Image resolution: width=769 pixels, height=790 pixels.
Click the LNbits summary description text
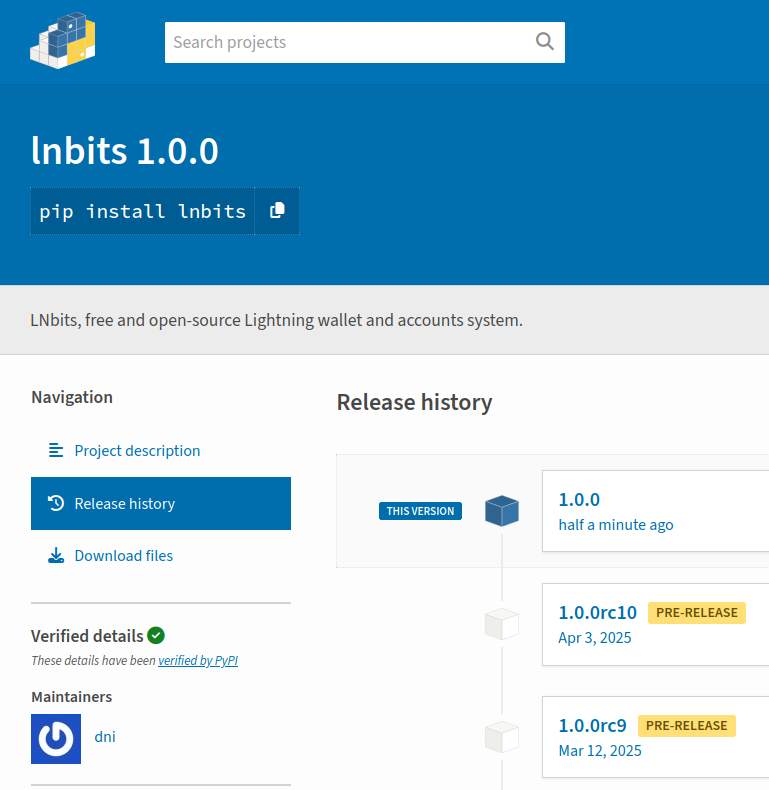(x=277, y=320)
